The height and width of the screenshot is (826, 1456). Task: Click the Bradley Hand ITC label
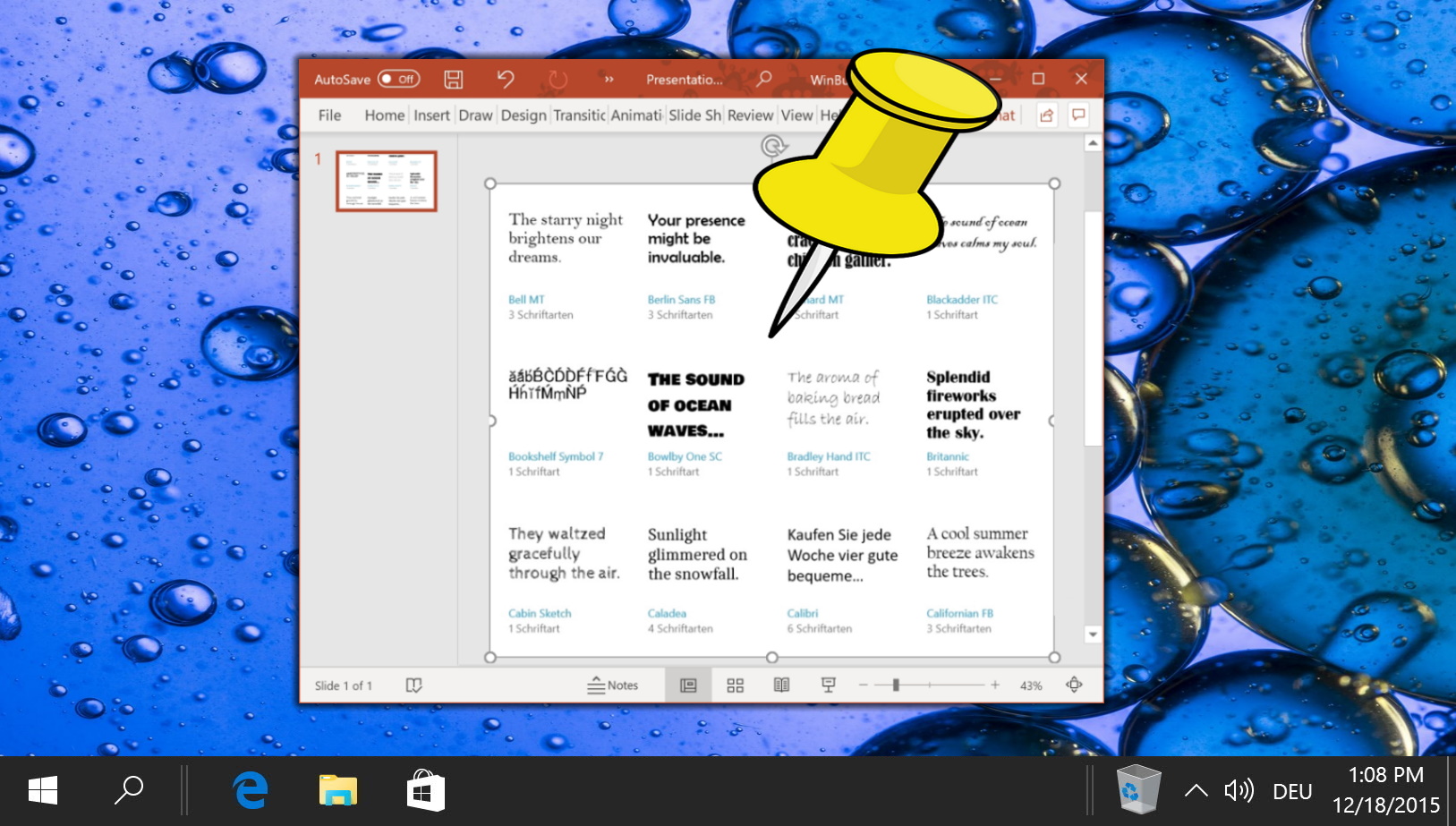click(829, 456)
